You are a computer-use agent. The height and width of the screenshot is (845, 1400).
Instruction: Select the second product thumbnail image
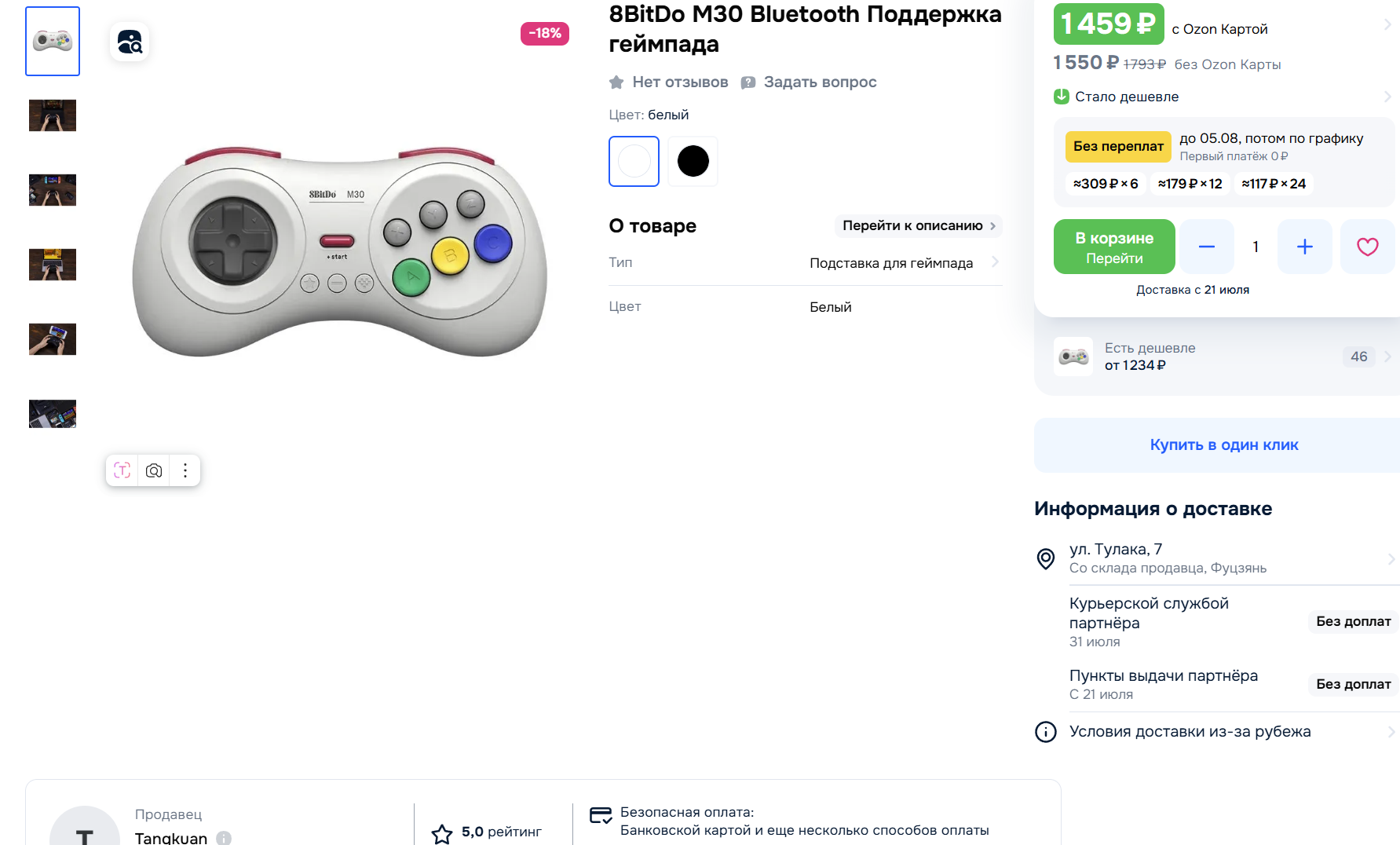click(53, 115)
